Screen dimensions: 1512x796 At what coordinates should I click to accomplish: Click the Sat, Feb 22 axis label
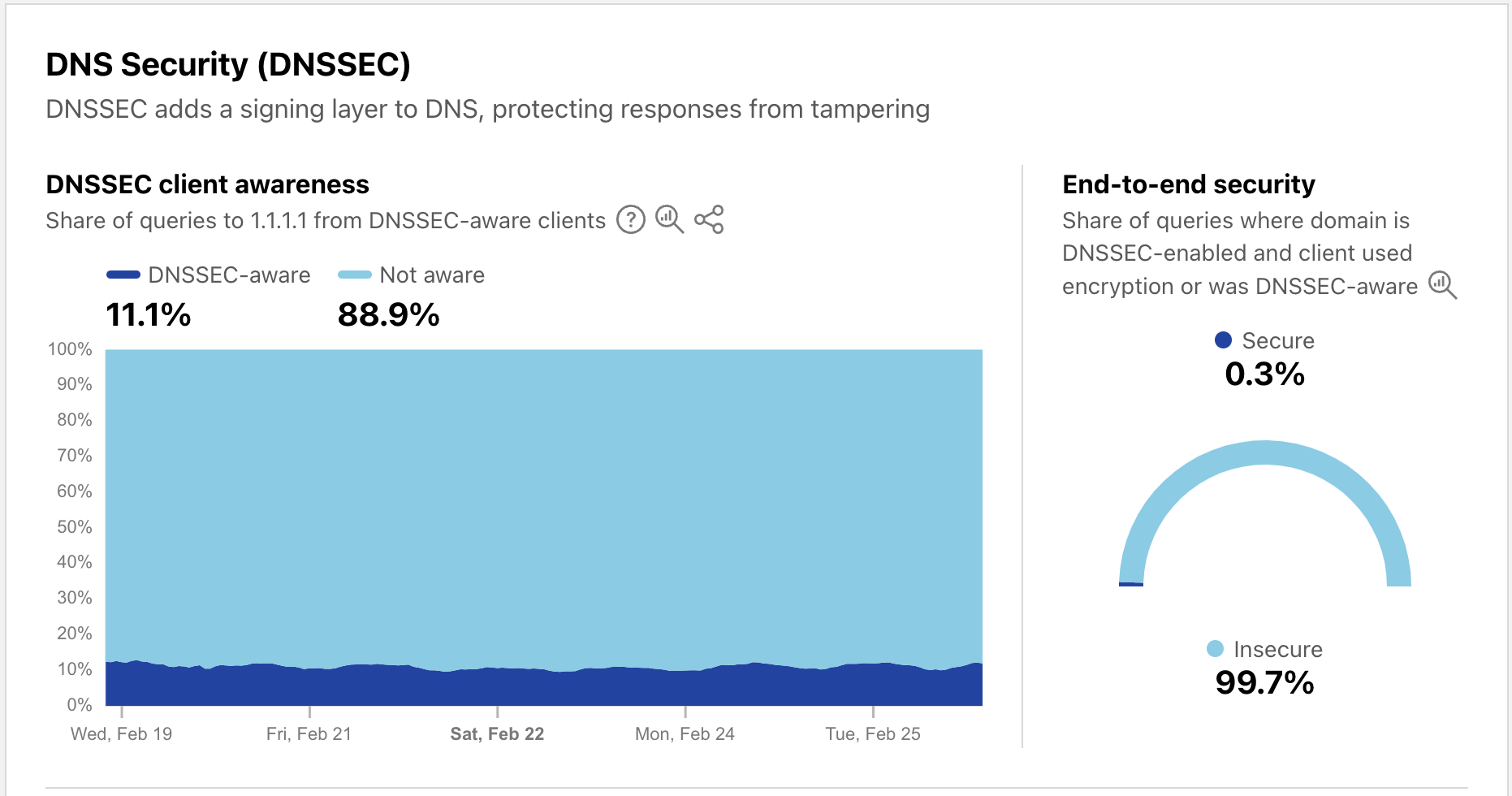497,734
